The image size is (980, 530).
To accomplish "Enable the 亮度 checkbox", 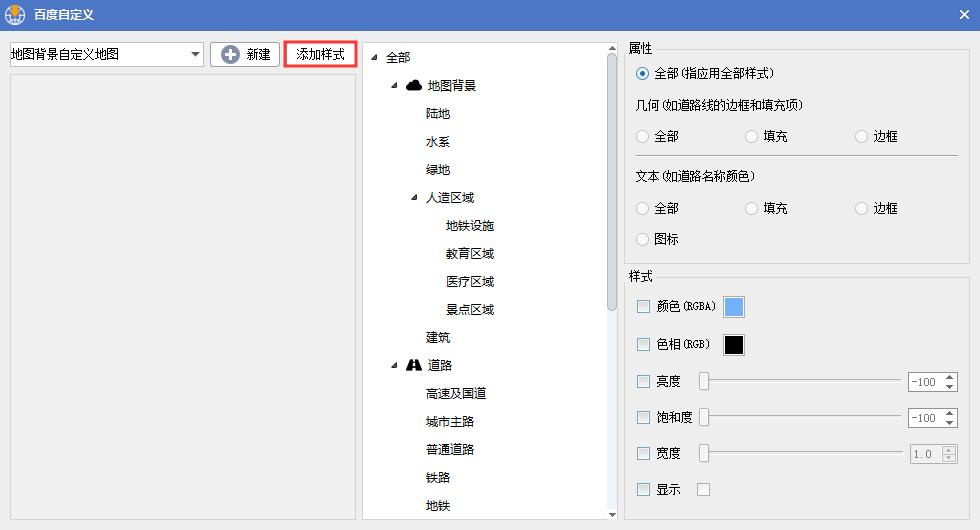I will pyautogui.click(x=643, y=381).
